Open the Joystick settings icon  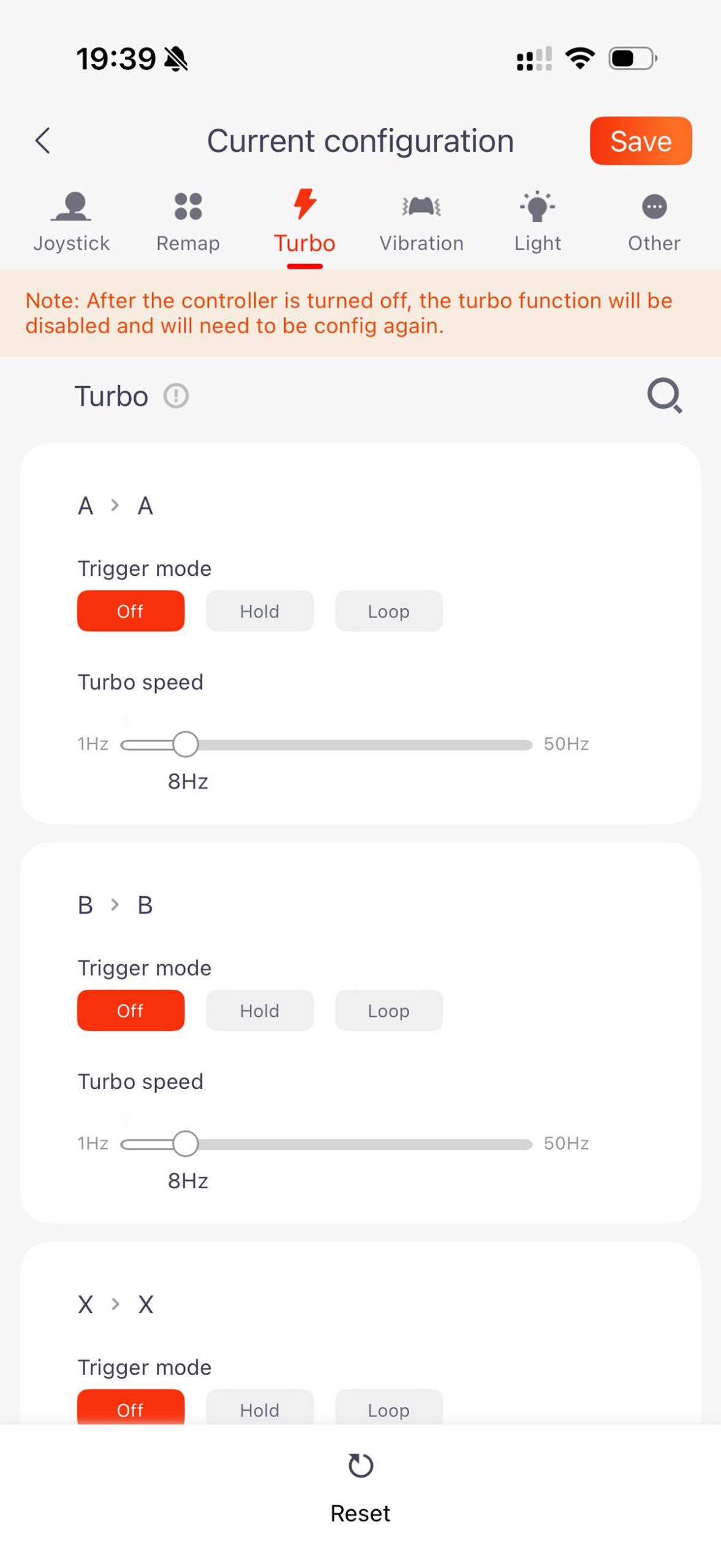tap(71, 206)
